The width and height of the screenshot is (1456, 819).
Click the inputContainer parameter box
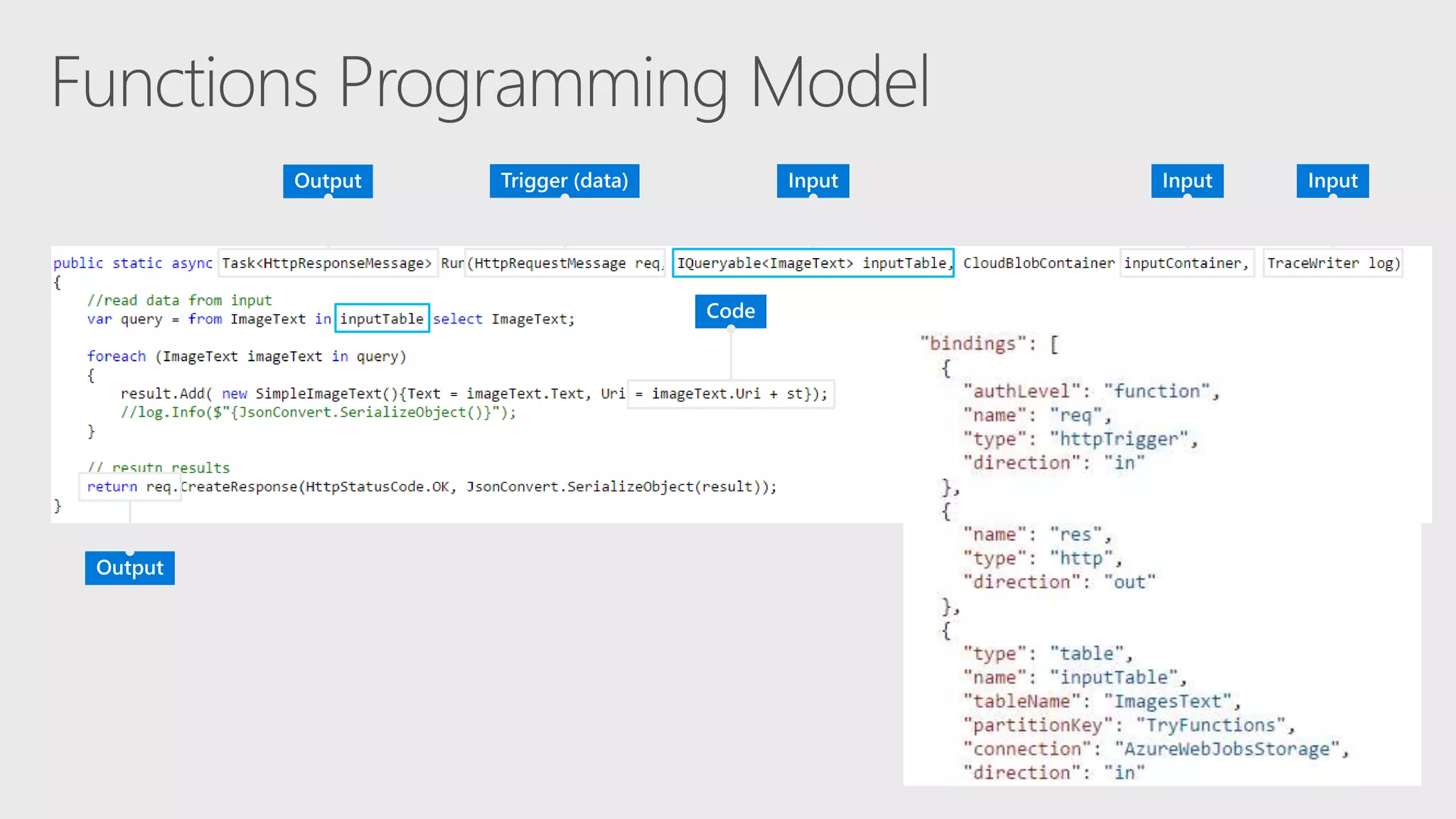tap(1186, 263)
